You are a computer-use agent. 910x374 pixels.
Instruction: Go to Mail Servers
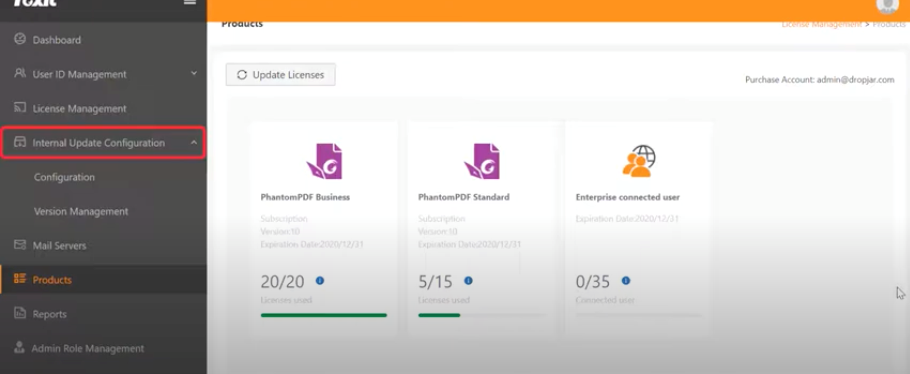coord(103,246)
